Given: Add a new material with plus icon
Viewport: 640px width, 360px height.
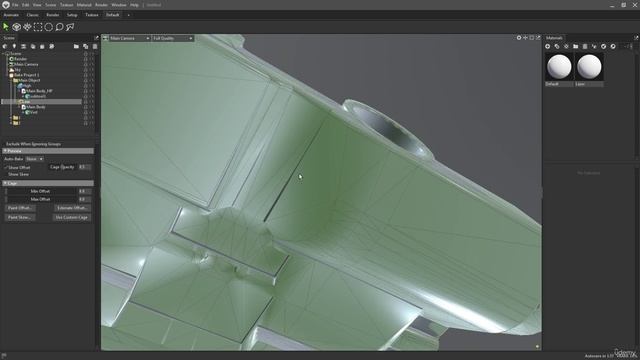Looking at the screenshot, I should (x=548, y=47).
